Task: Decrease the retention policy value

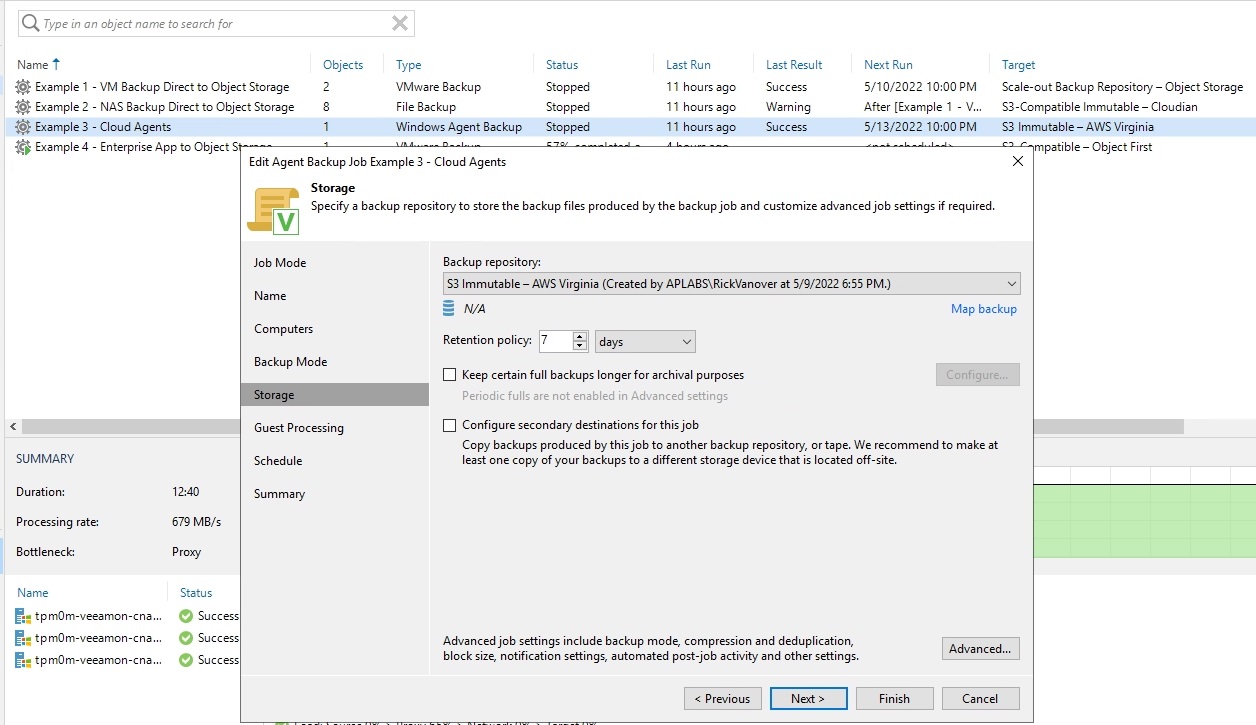Action: click(580, 346)
